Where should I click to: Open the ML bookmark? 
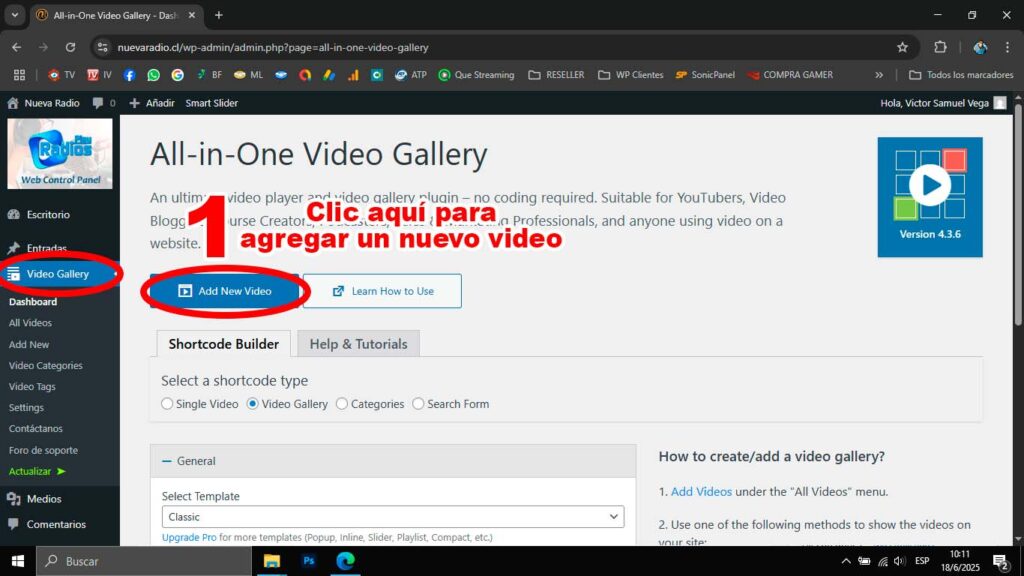pyautogui.click(x=248, y=75)
